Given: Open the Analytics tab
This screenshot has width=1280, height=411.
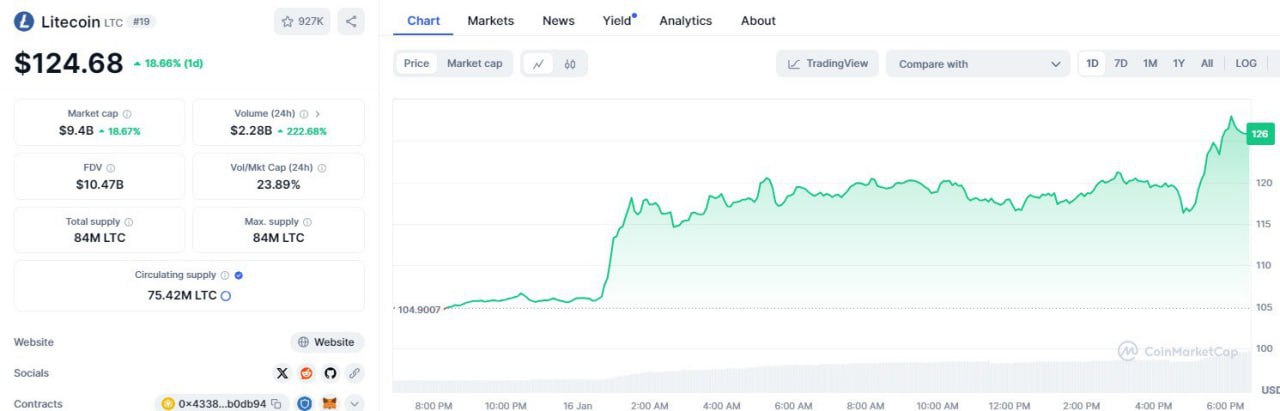Looking at the screenshot, I should [x=686, y=20].
